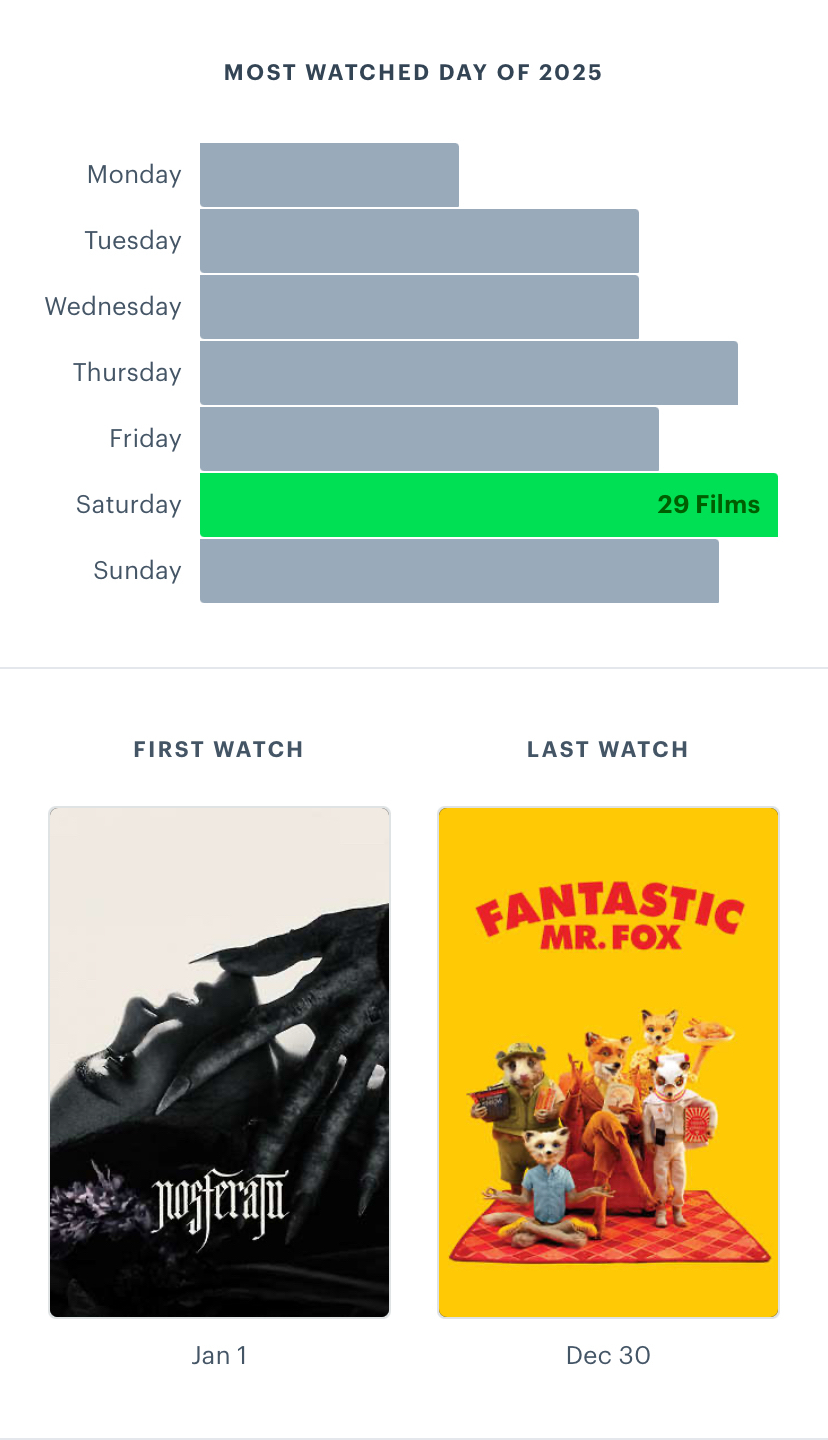This screenshot has height=1440, width=828.
Task: Click the Tuesday day label
Action: click(133, 241)
